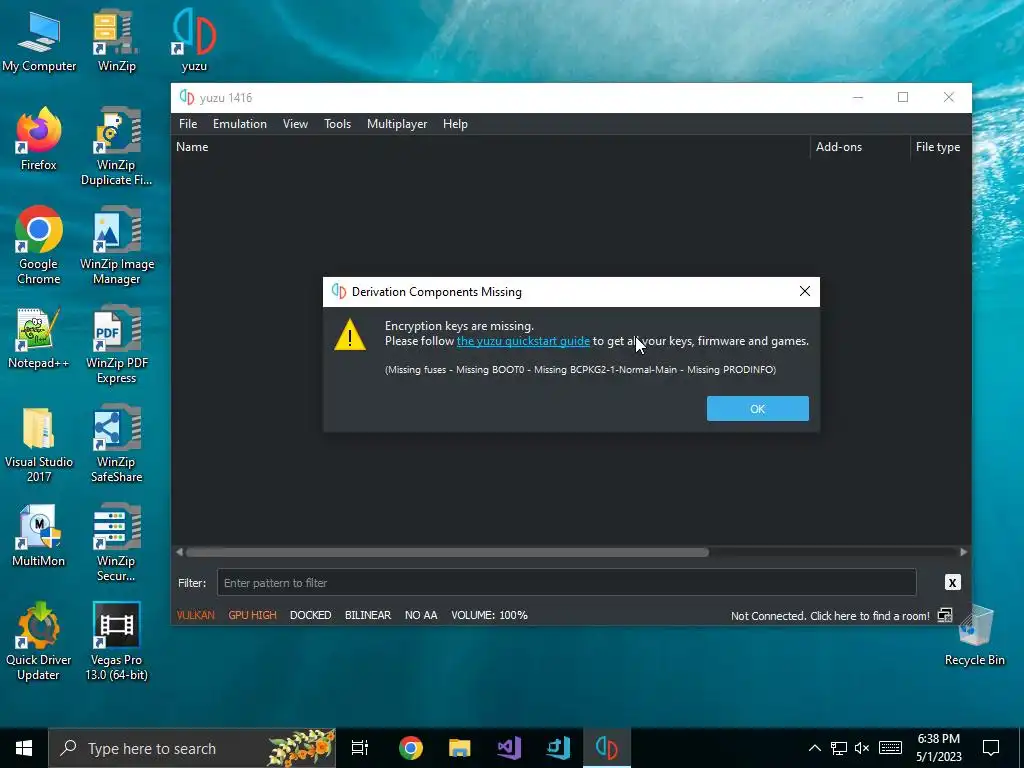Click the filter pattern input field
Viewport: 1024px width, 768px height.
click(566, 583)
